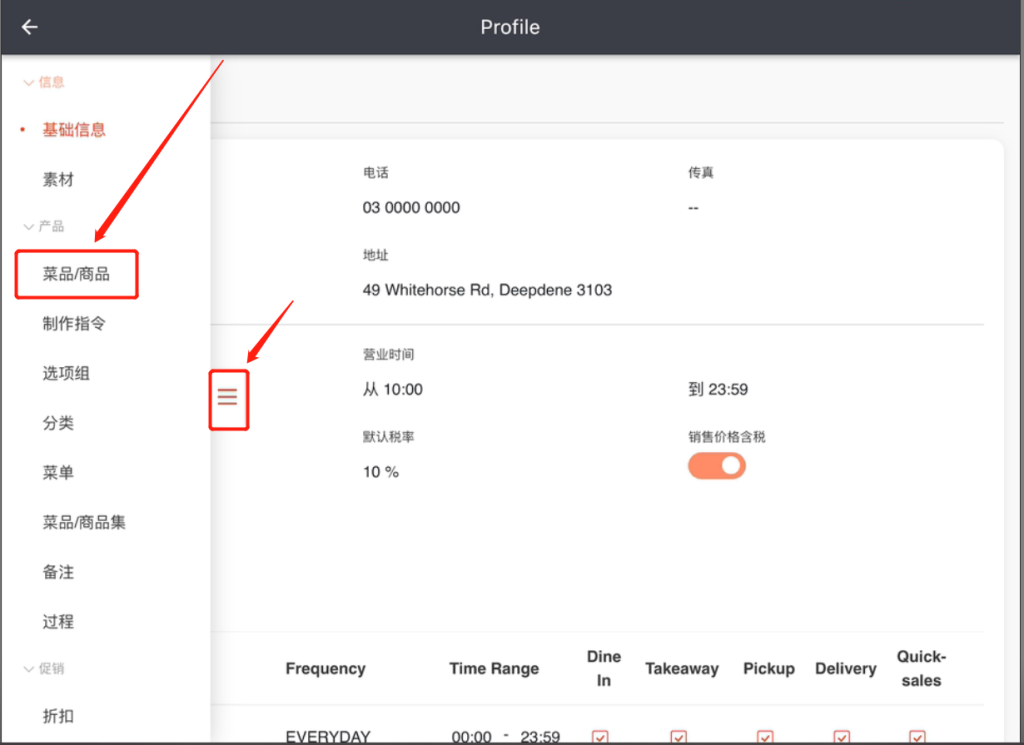Toggle the hamburger menu icon
This screenshot has width=1024, height=745.
[x=227, y=396]
